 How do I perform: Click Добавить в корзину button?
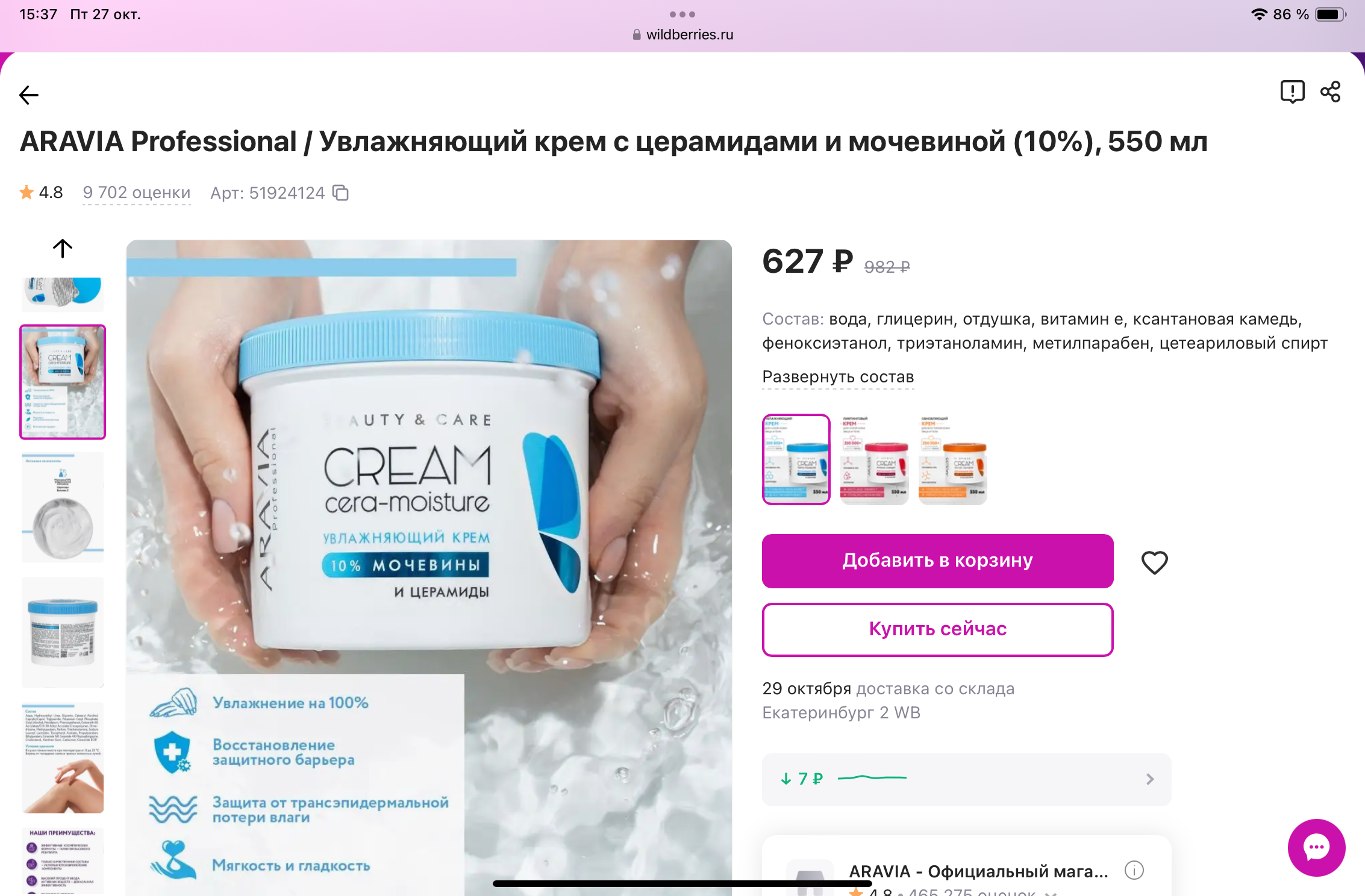tap(937, 561)
